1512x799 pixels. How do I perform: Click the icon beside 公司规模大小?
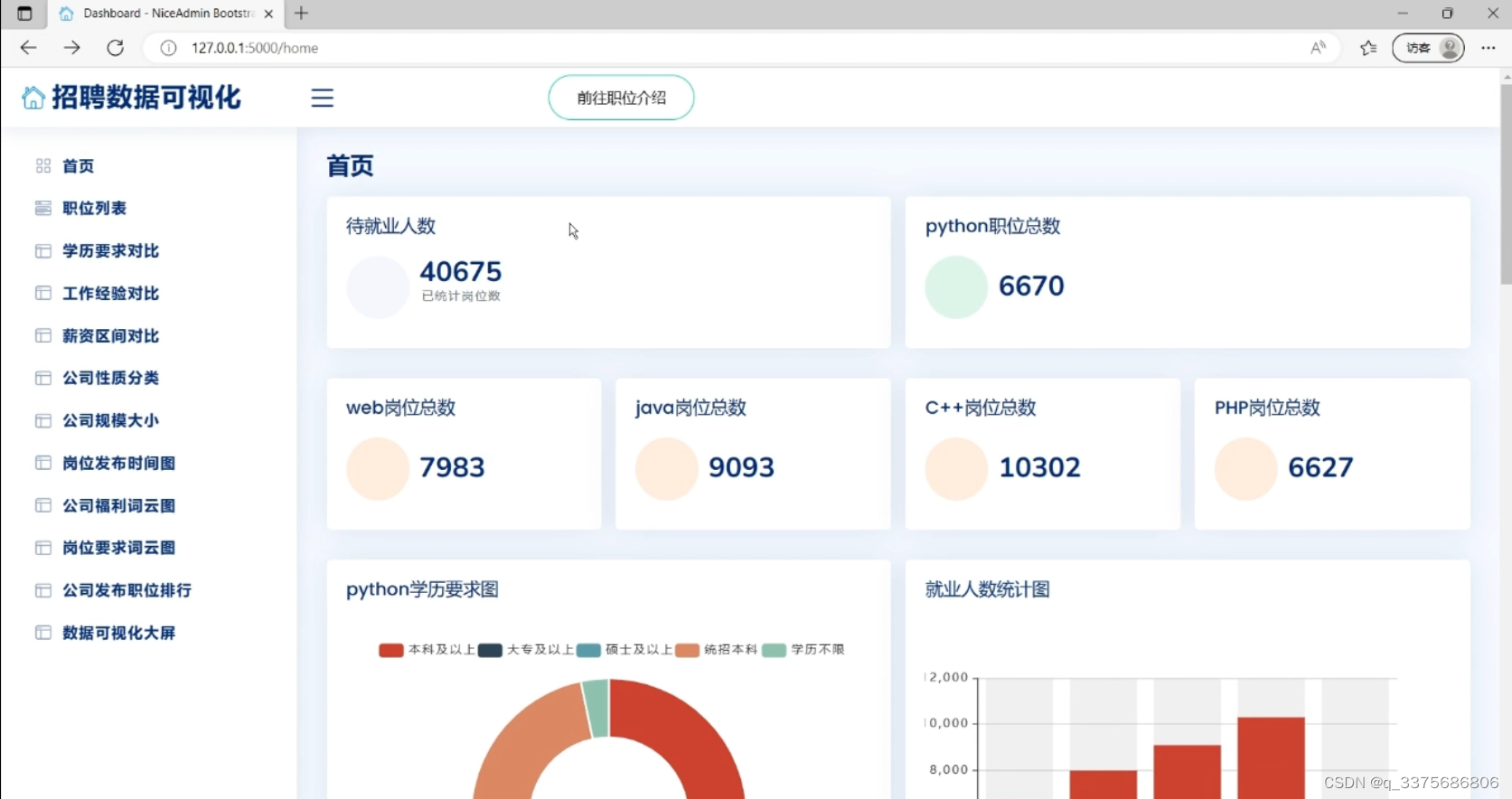click(43, 420)
